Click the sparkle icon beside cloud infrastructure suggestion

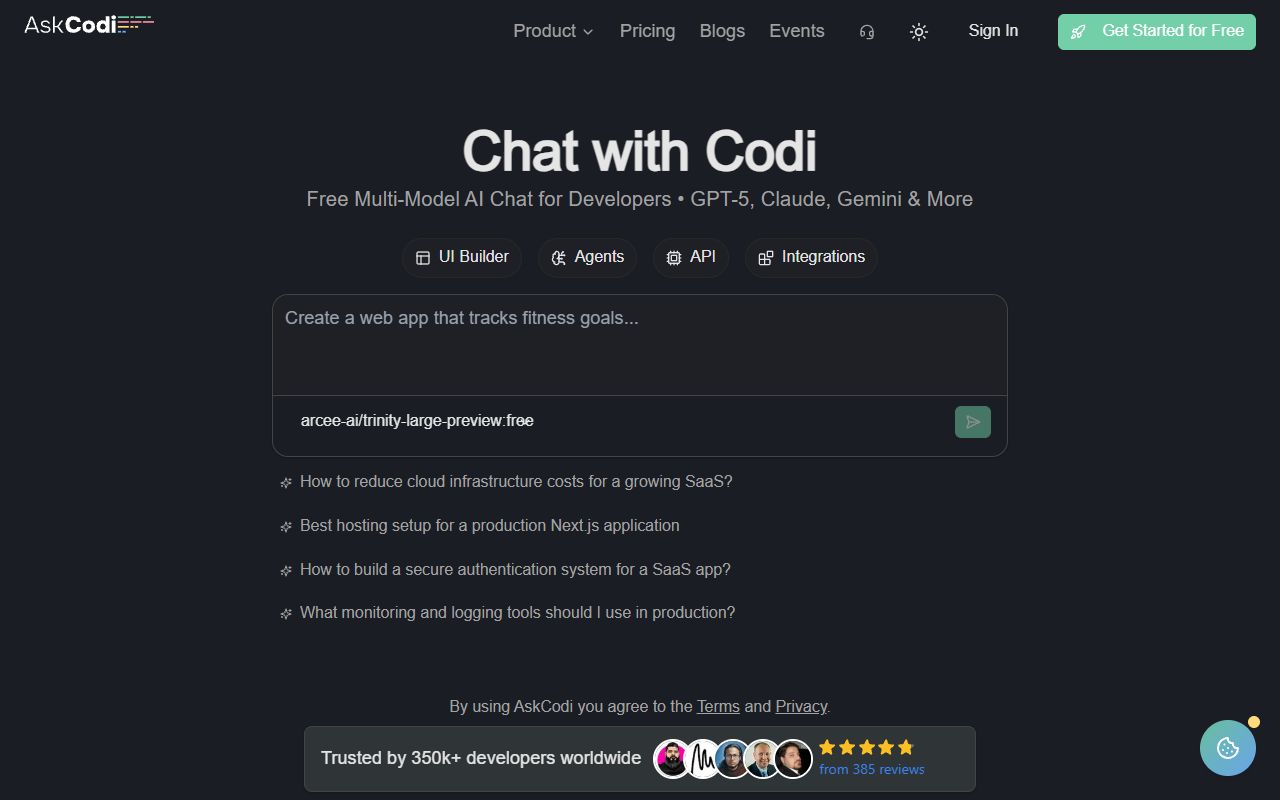point(286,482)
